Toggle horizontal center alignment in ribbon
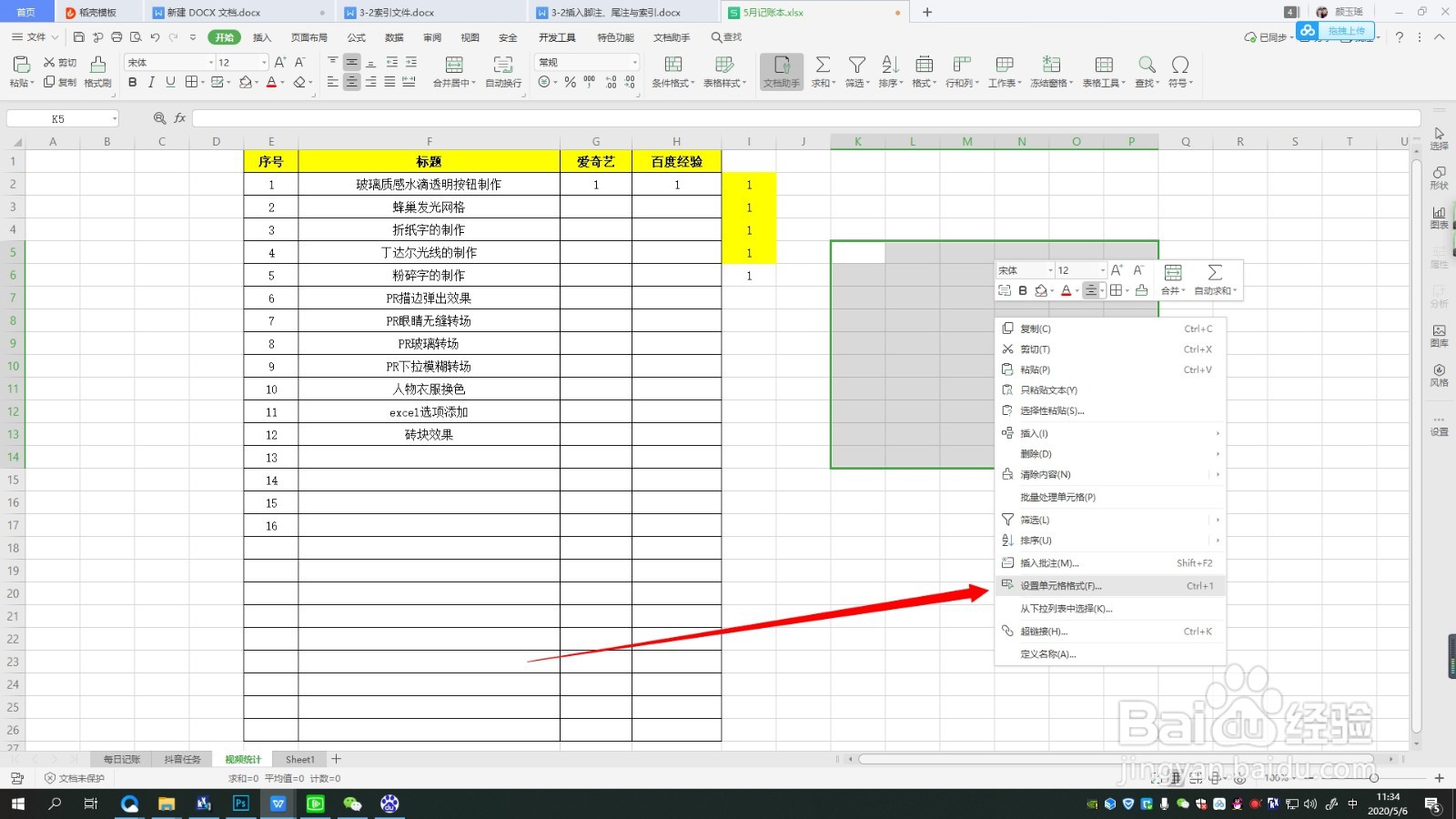This screenshot has width=1456, height=819. pos(351,82)
